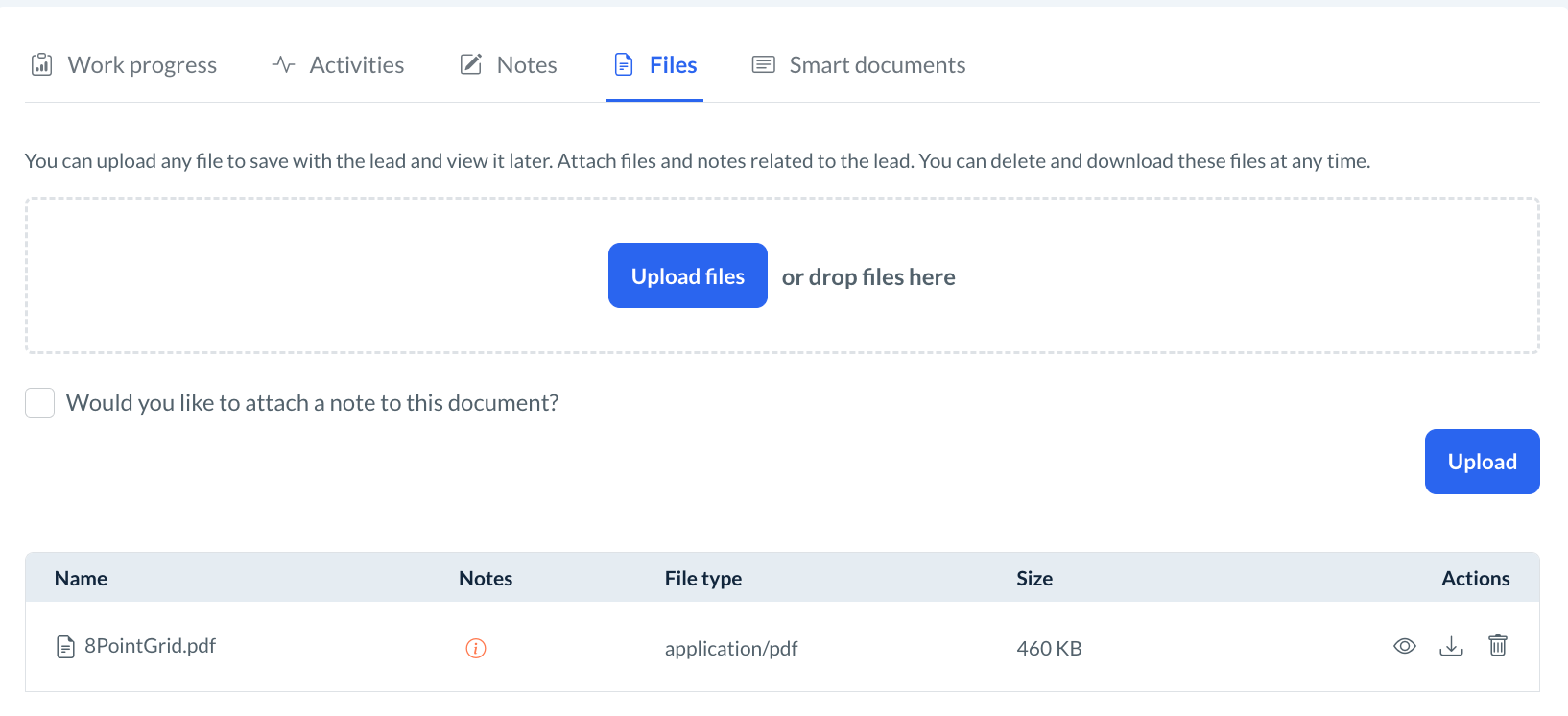Open the Smart documents tab
Screen dimensions: 1568x716
pos(877,65)
